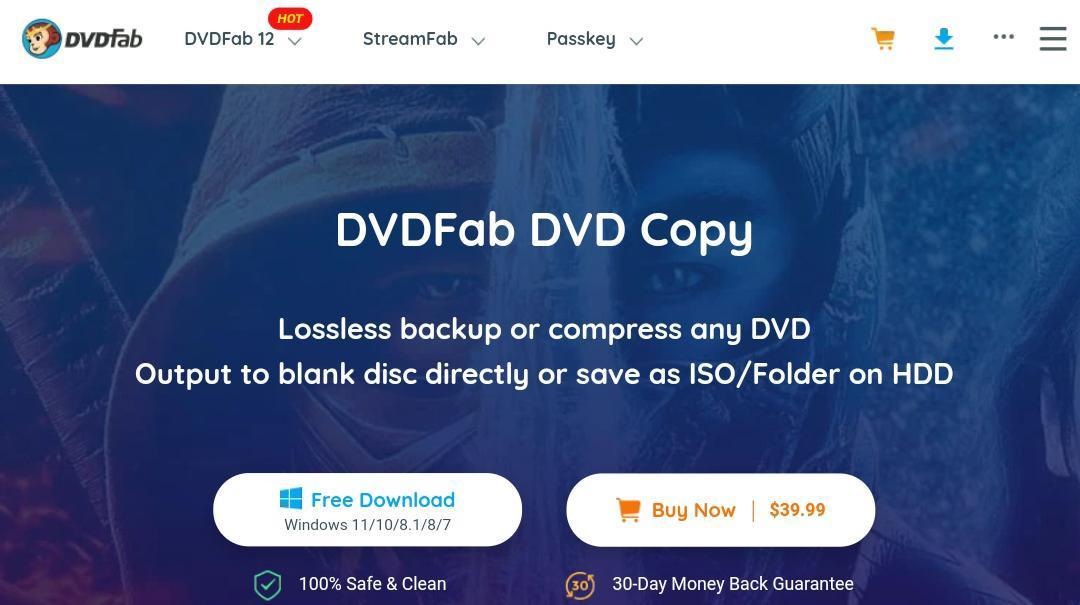1080x605 pixels.
Task: Click the 30-Day Money Back Guarantee text
Action: pyautogui.click(x=733, y=584)
